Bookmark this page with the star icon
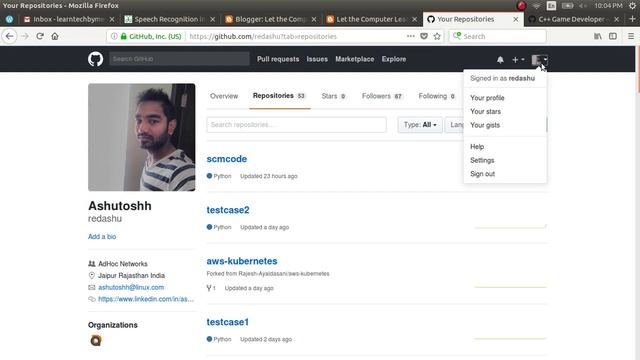This screenshot has height=360, width=640. (x=437, y=36)
